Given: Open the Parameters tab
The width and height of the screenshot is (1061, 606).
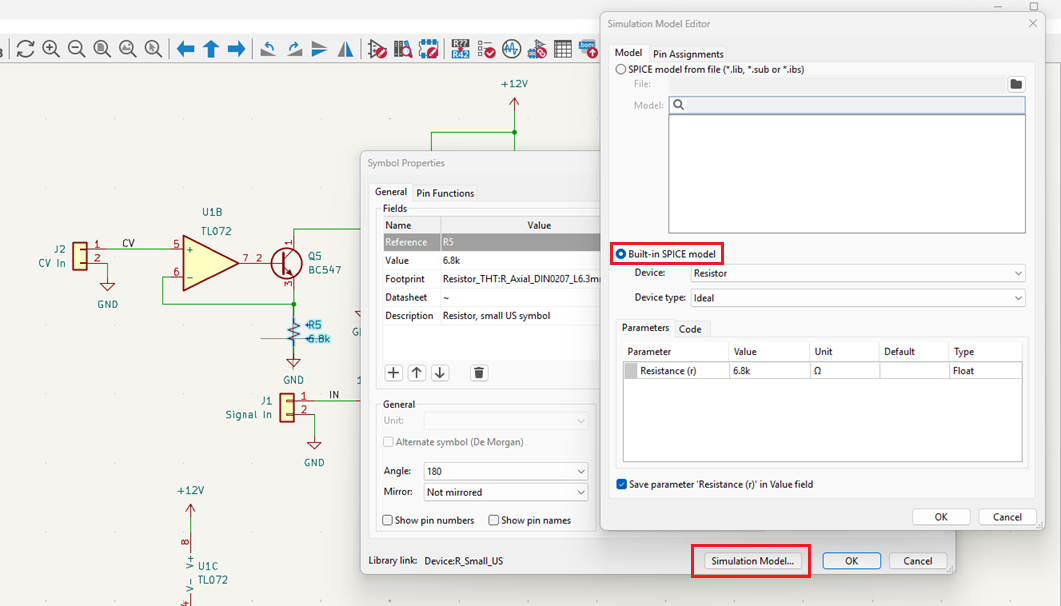Looking at the screenshot, I should pos(646,328).
